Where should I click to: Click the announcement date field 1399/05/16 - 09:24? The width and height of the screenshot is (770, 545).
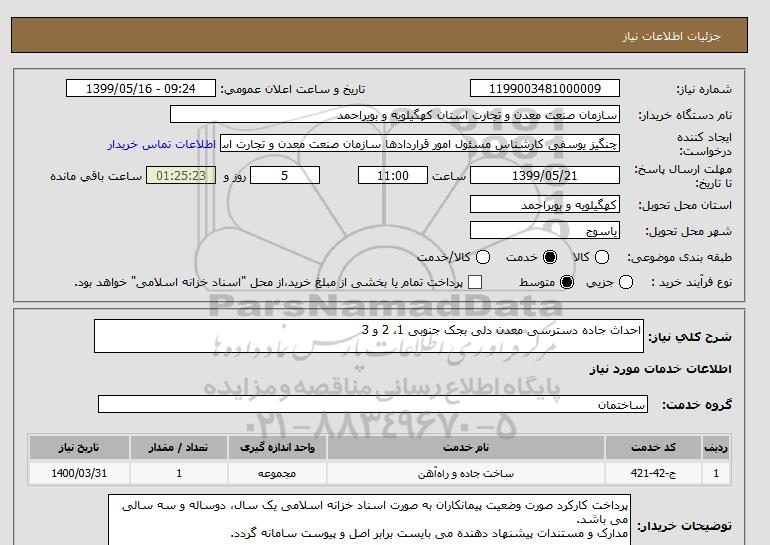(141, 89)
